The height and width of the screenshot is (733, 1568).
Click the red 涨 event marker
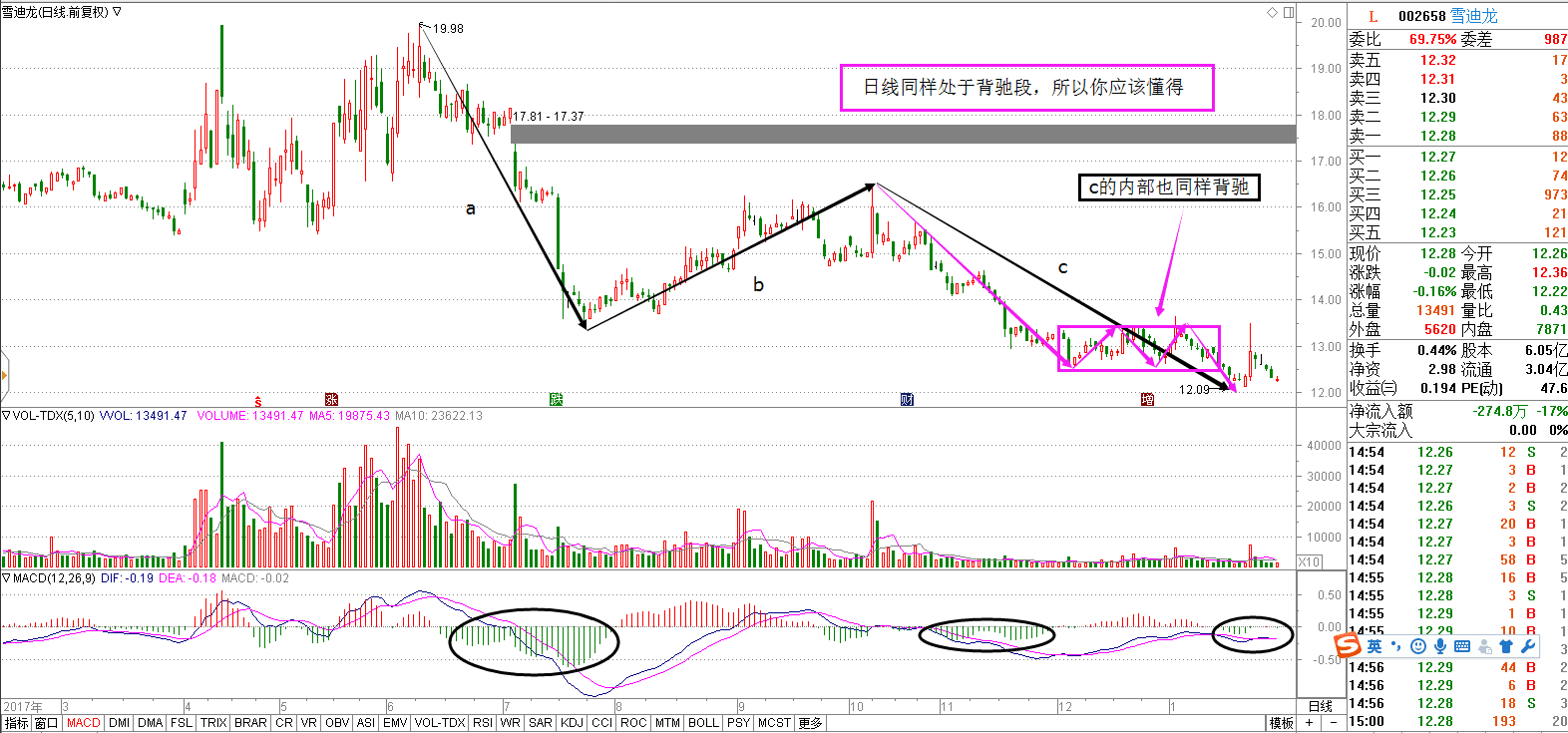[332, 399]
